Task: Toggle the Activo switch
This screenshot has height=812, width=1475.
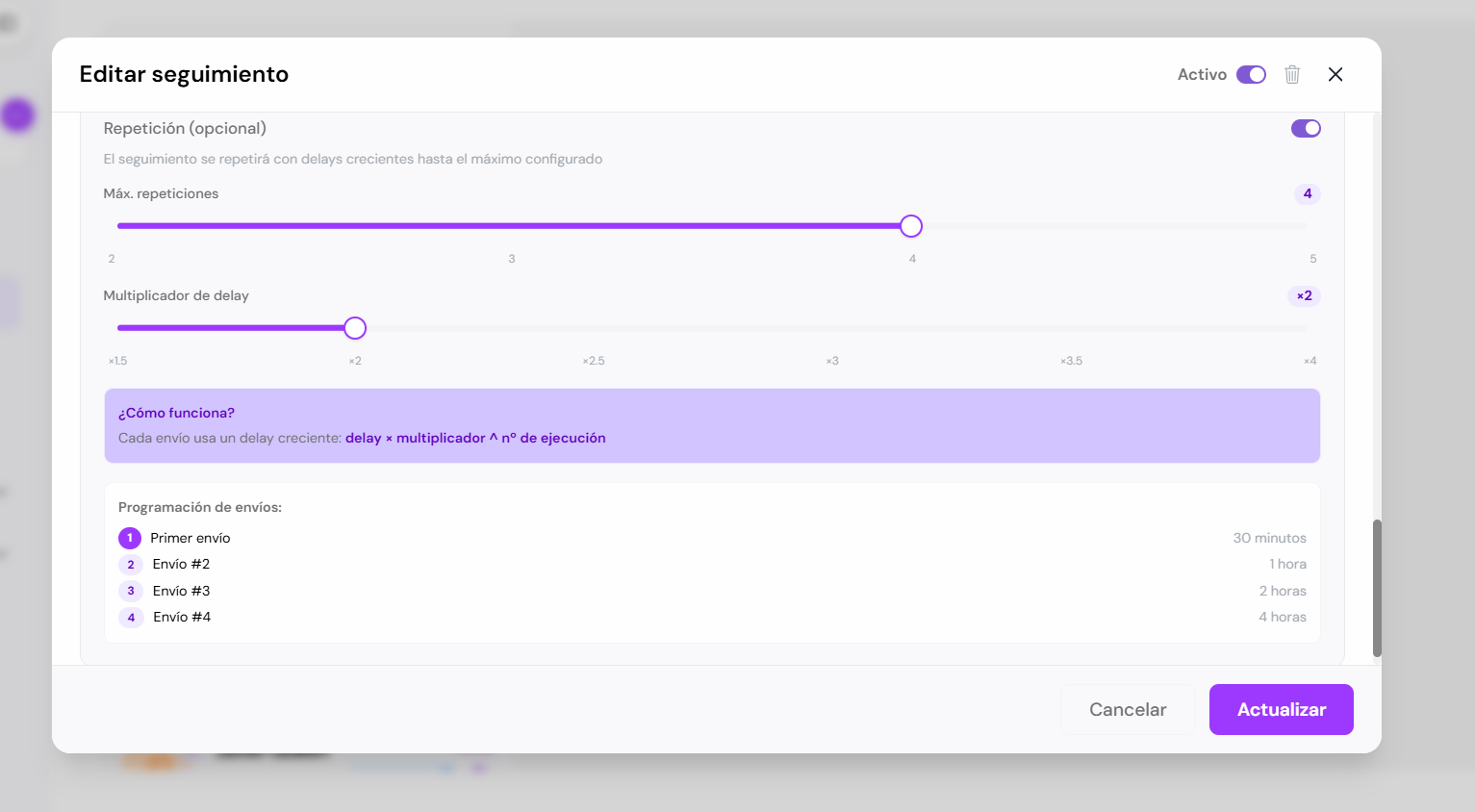Action: 1251,74
